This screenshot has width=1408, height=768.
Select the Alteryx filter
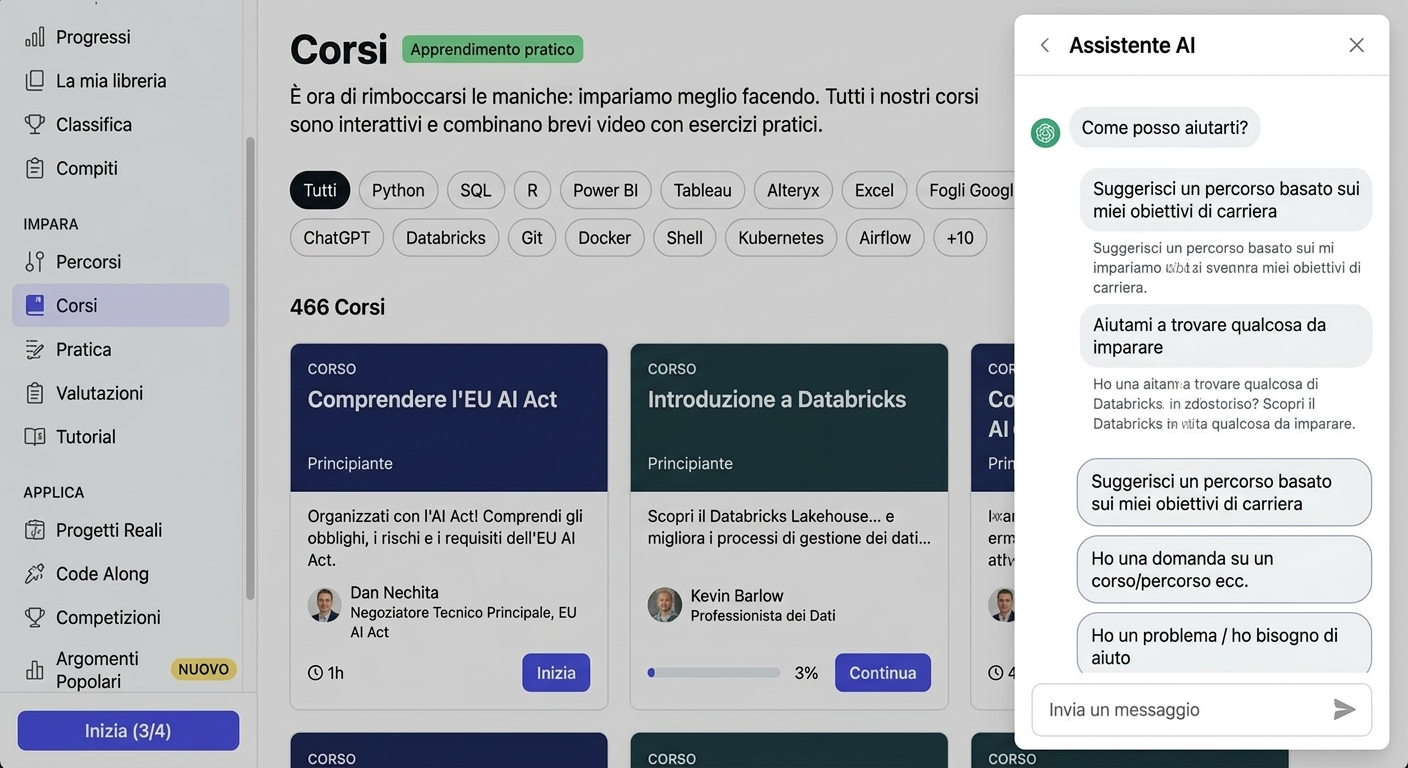point(793,190)
